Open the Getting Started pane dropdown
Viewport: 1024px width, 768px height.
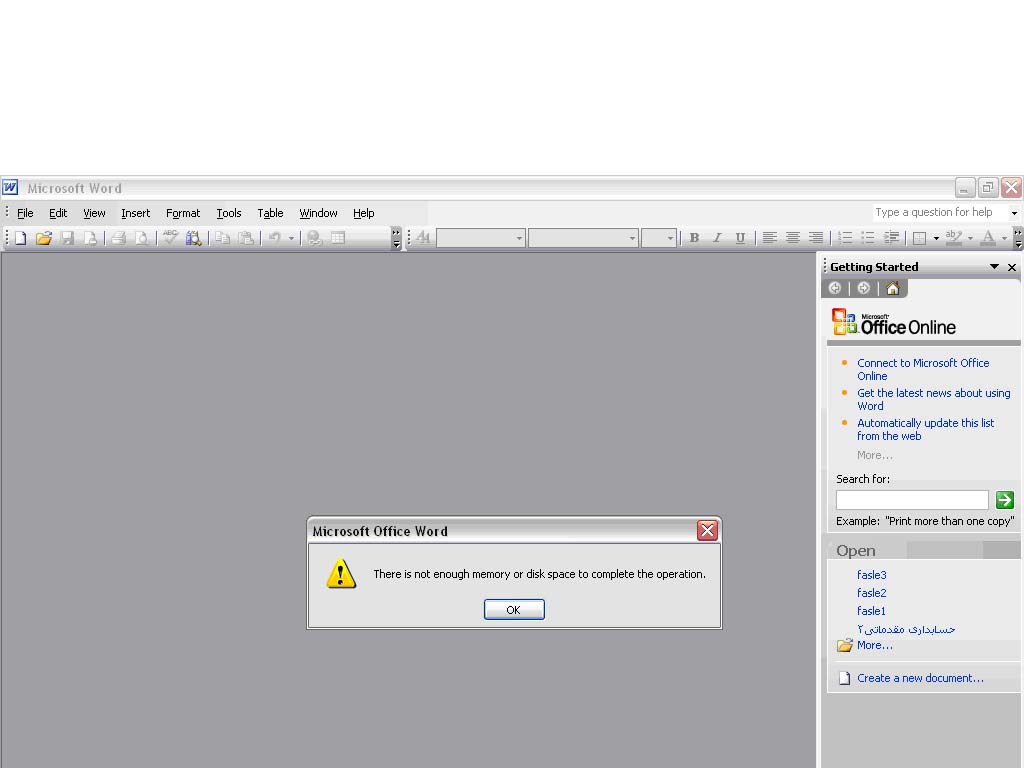pos(994,266)
